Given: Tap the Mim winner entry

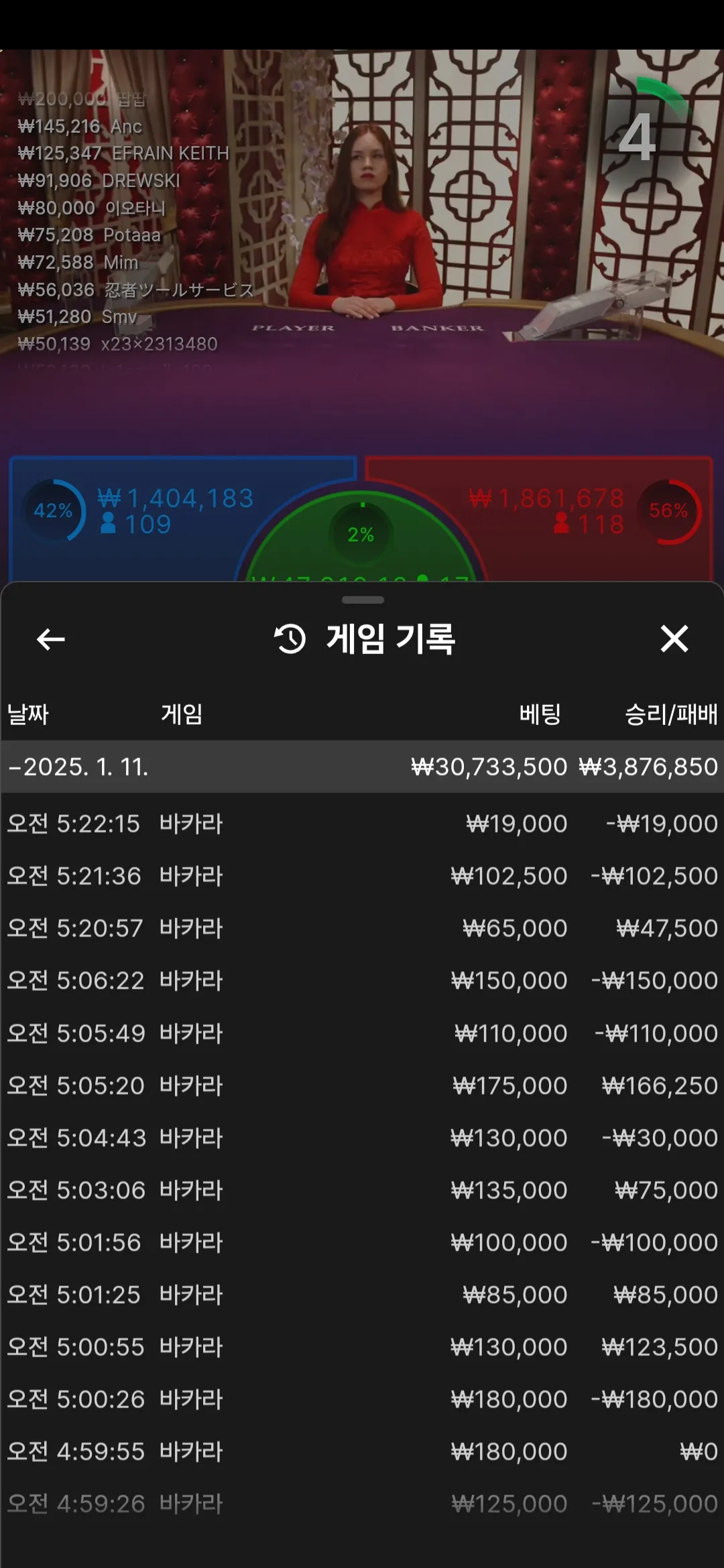Looking at the screenshot, I should [78, 263].
